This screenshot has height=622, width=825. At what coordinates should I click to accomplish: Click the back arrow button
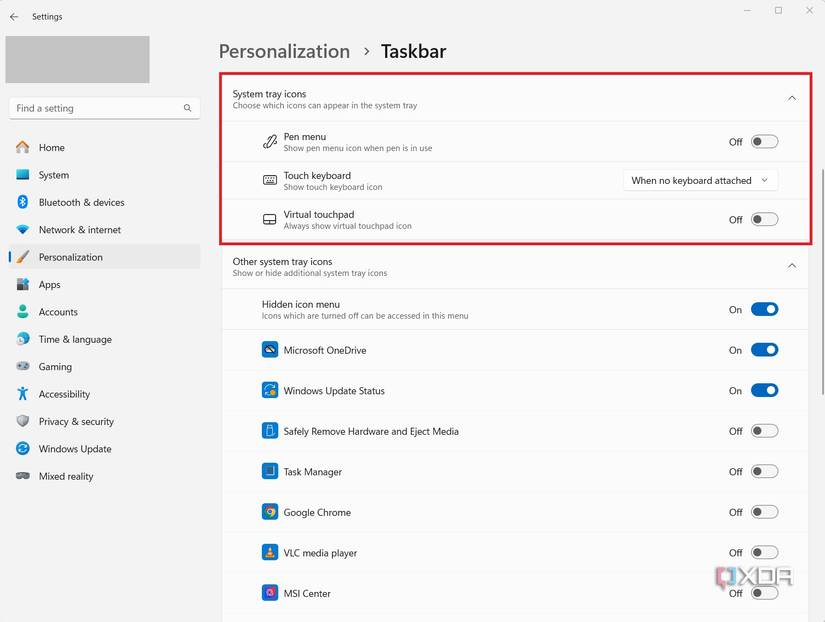point(14,17)
